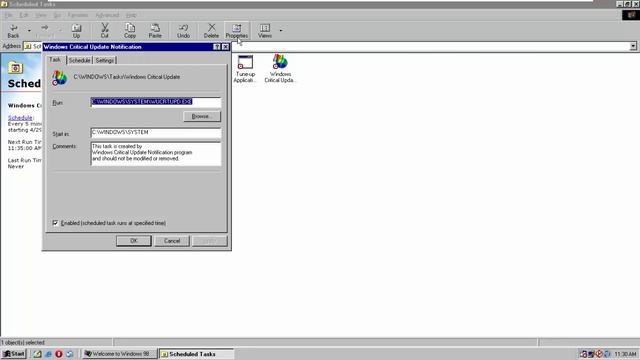
Task: Click the Run path input field
Action: pyautogui.click(x=156, y=102)
